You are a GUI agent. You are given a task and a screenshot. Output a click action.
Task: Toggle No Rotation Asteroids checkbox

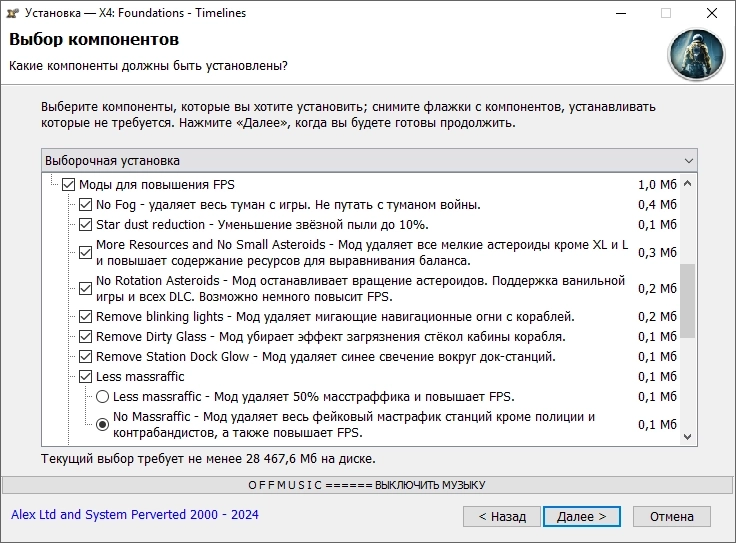pos(85,288)
